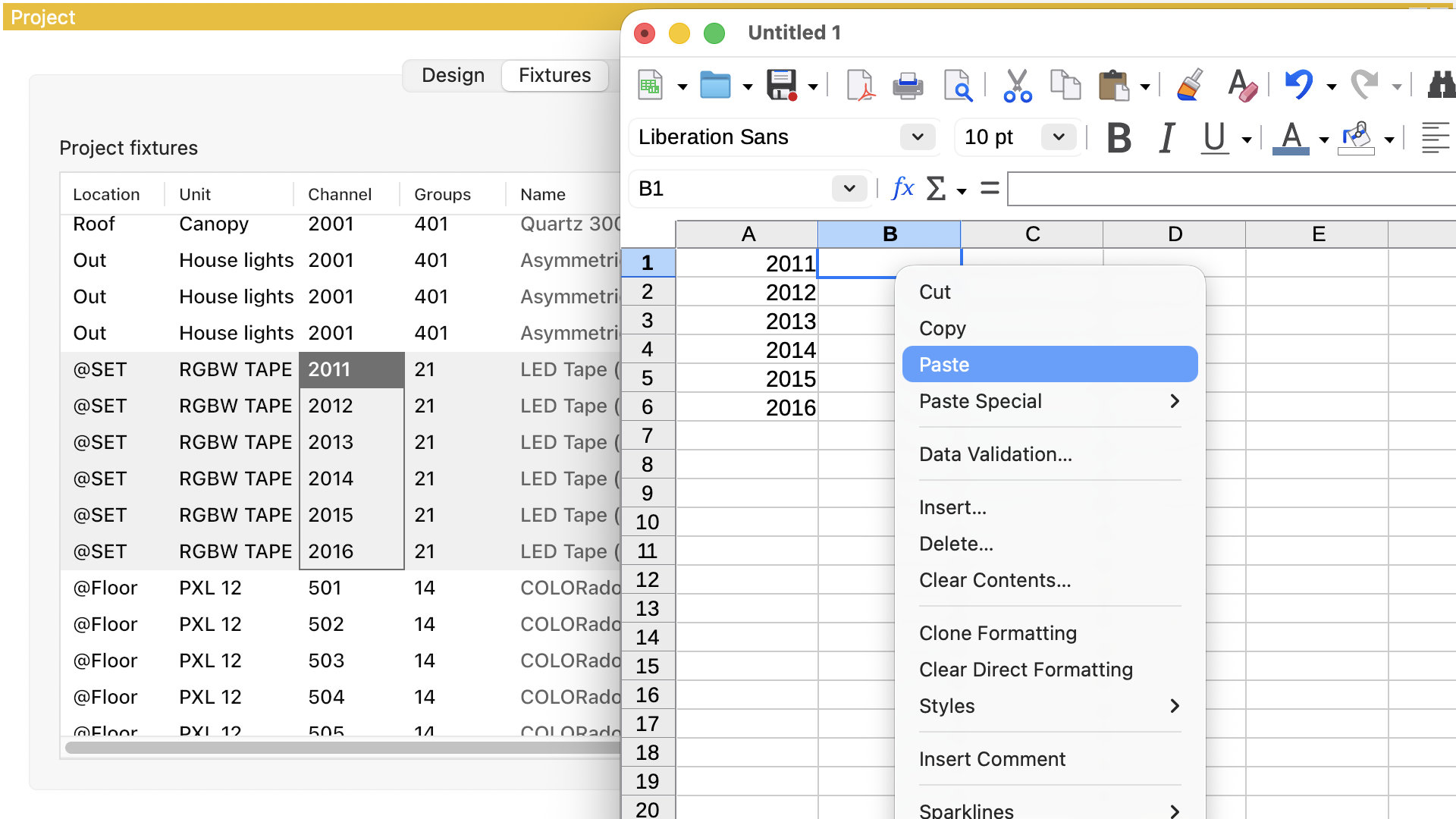This screenshot has height=819, width=1456.
Task: Toggle Italic formatting
Action: (x=1167, y=138)
